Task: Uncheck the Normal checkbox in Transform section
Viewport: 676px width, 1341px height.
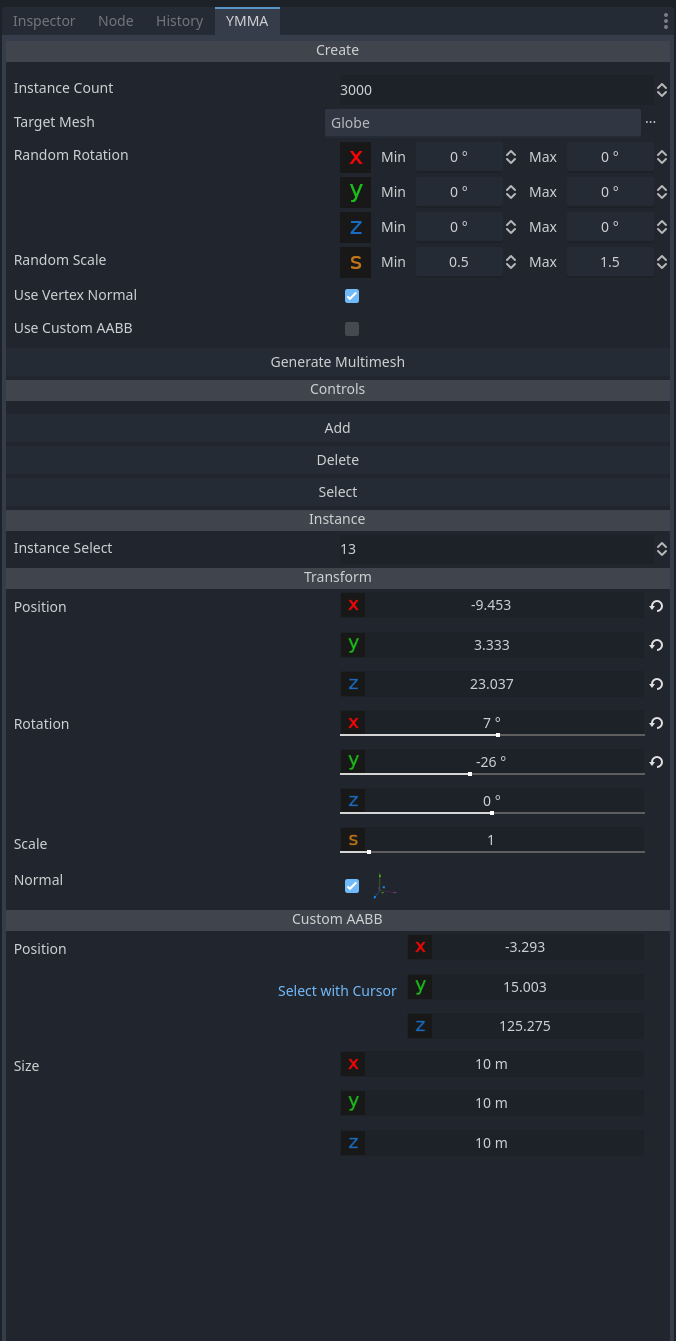Action: point(351,885)
